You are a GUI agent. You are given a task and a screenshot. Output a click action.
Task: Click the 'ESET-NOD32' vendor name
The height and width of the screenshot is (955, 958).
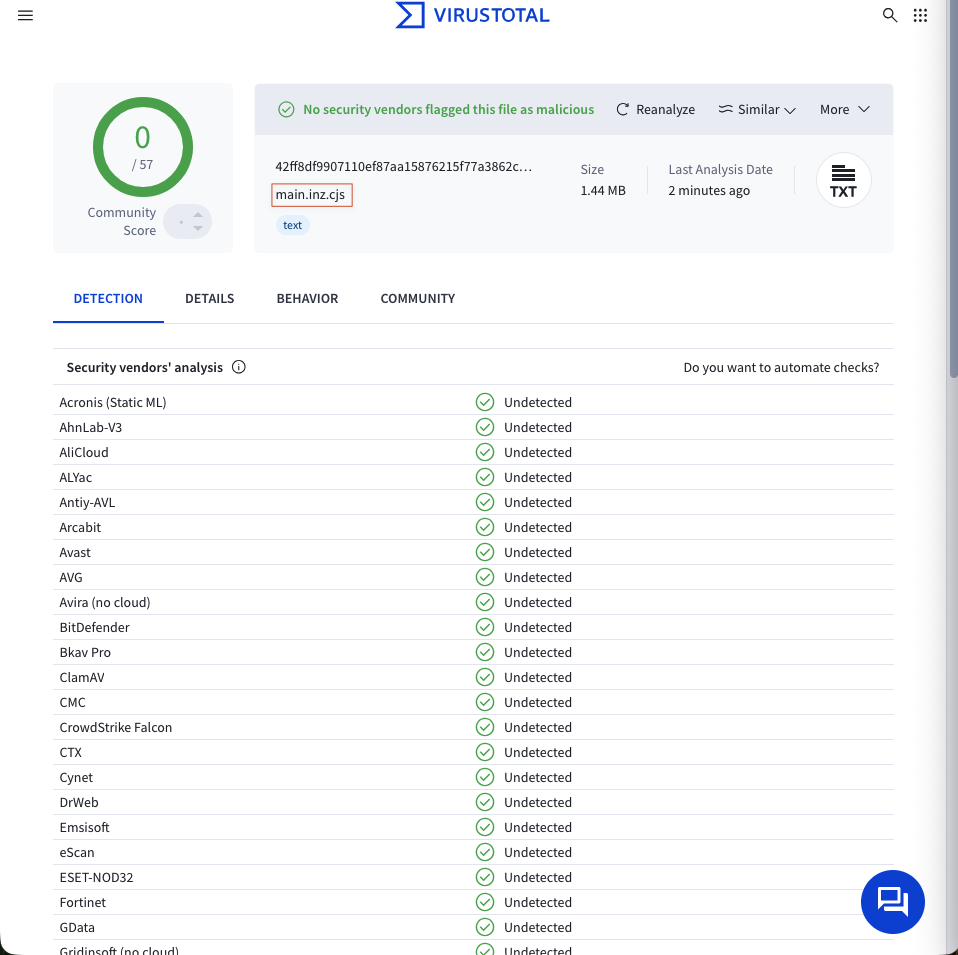tap(96, 877)
